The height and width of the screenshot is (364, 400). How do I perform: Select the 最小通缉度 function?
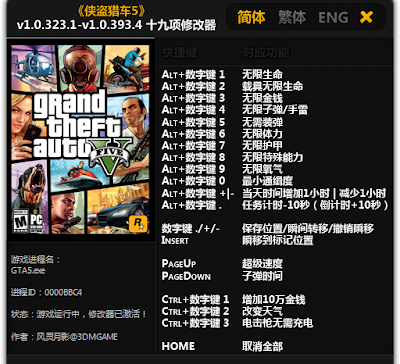click(267, 181)
